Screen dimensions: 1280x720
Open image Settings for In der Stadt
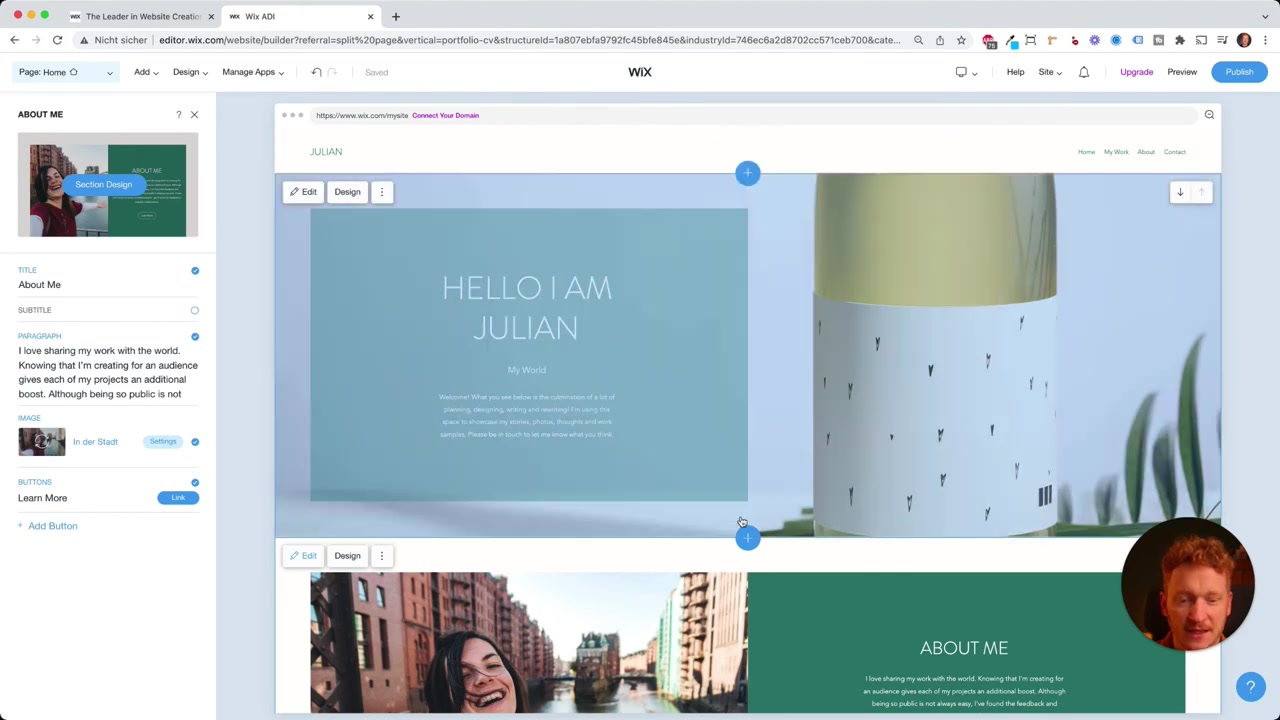click(x=163, y=442)
